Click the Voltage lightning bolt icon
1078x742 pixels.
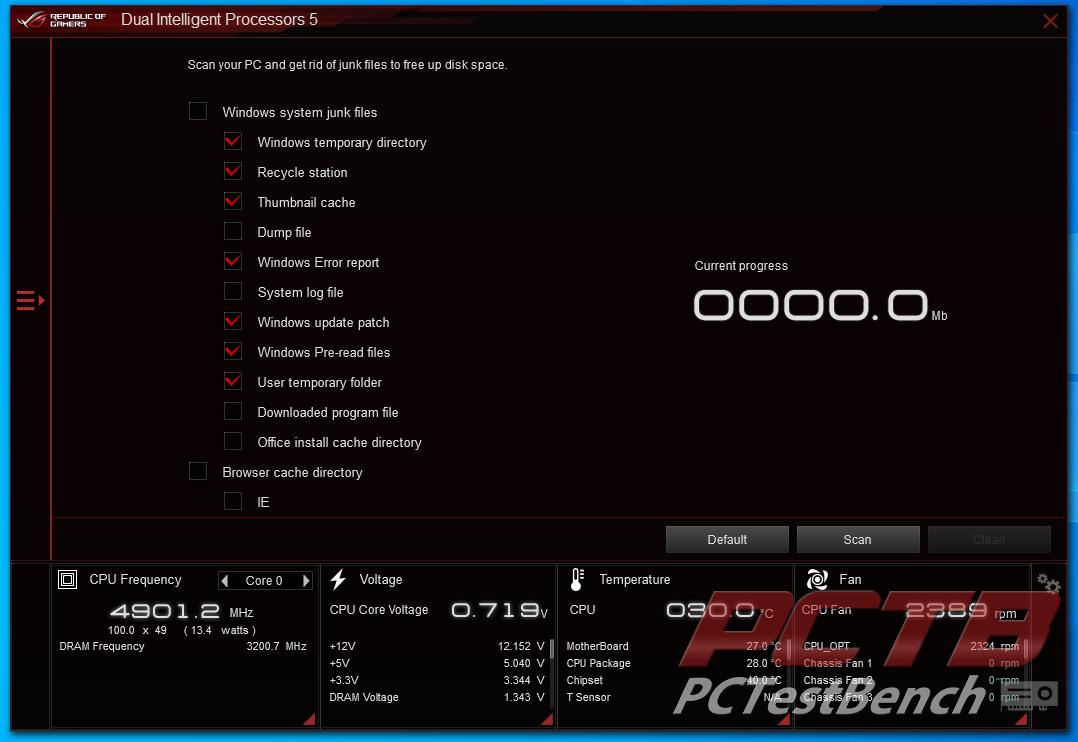coord(338,580)
